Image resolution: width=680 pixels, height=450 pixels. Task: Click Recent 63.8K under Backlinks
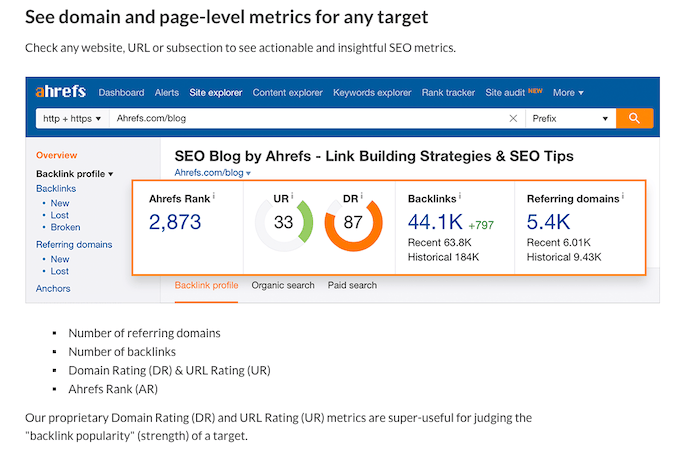pos(439,242)
